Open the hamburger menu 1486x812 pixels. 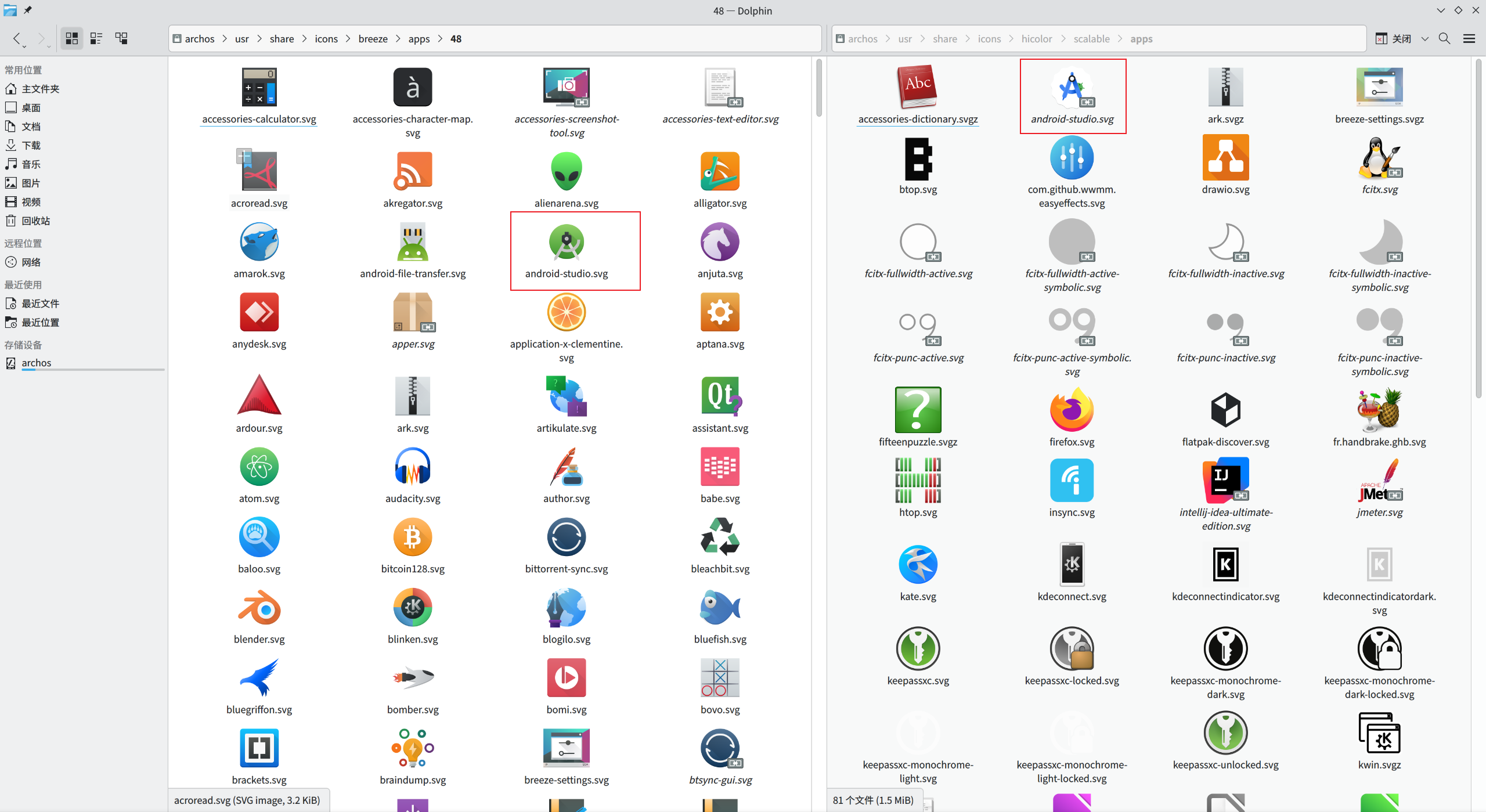(1469, 39)
